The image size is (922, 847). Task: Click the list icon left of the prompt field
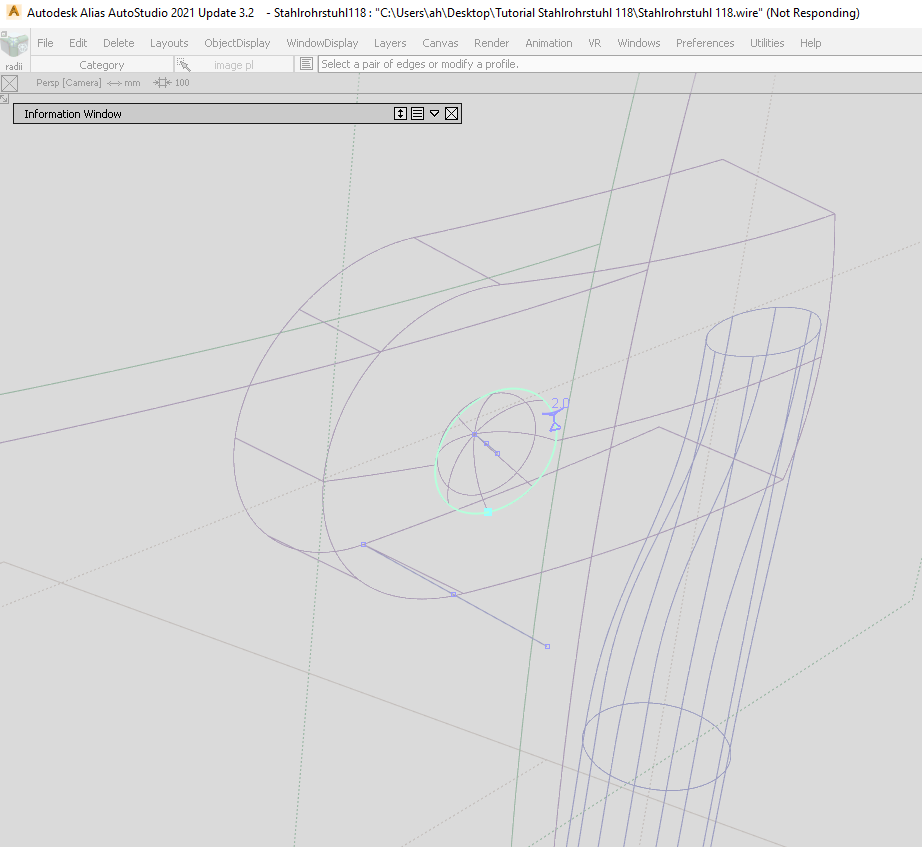[305, 63]
